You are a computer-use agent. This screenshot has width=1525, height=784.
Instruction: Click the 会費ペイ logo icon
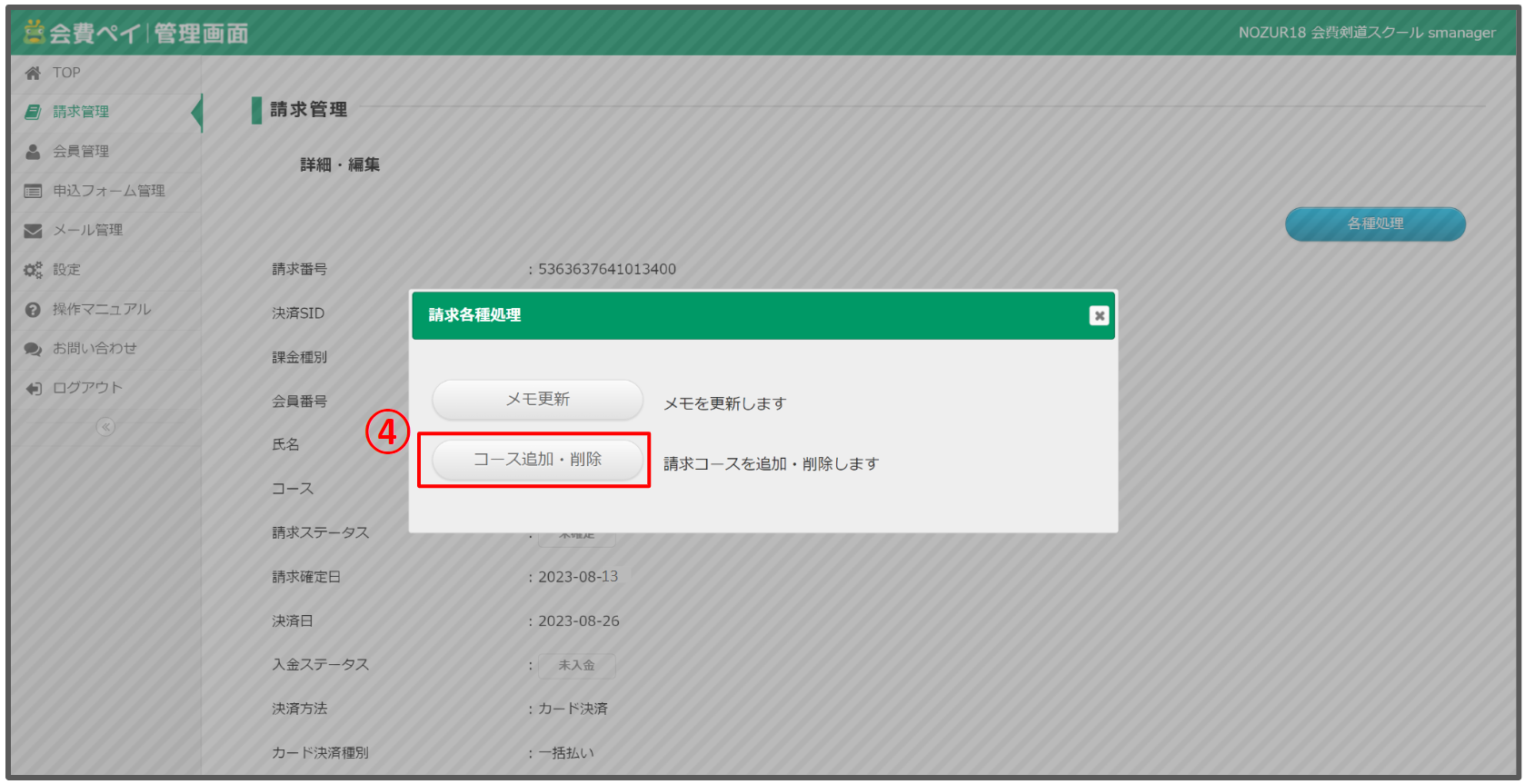pyautogui.click(x=35, y=32)
